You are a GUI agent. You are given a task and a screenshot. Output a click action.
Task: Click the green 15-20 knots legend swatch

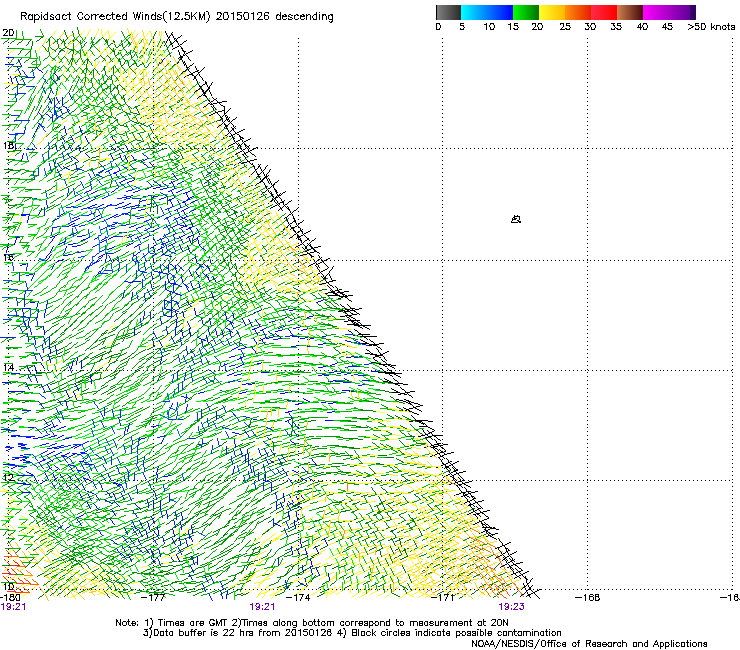click(526, 12)
